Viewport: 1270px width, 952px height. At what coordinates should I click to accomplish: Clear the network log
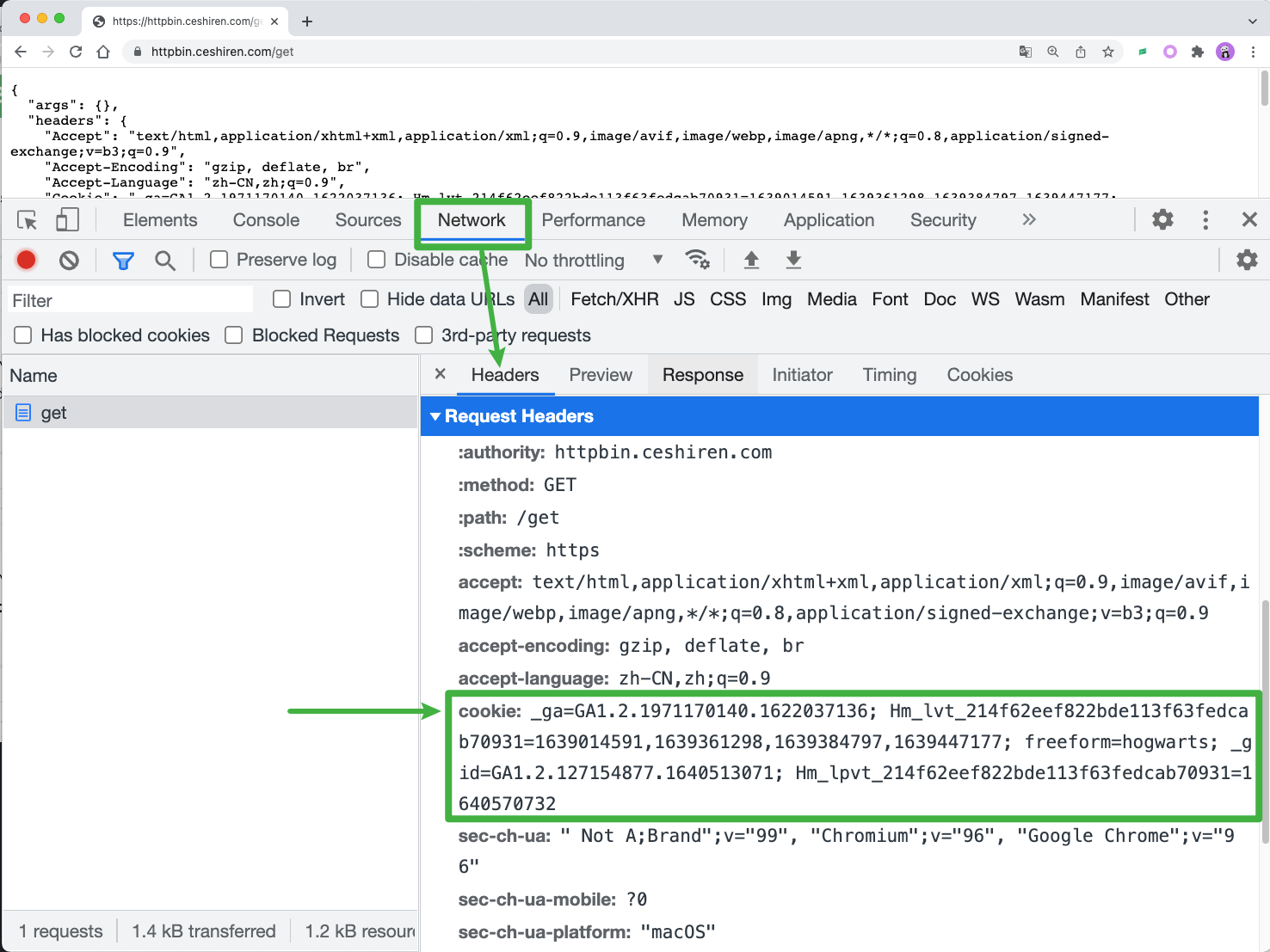click(69, 260)
